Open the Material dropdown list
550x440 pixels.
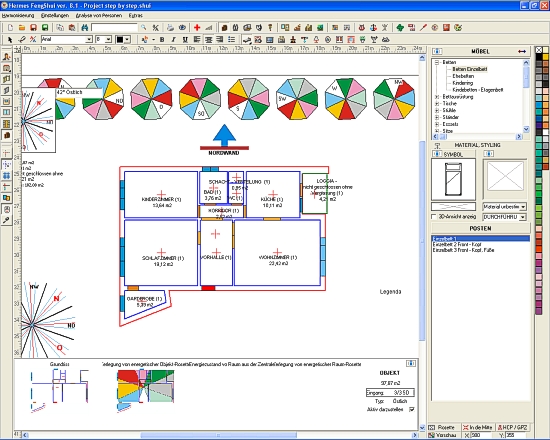[523, 207]
